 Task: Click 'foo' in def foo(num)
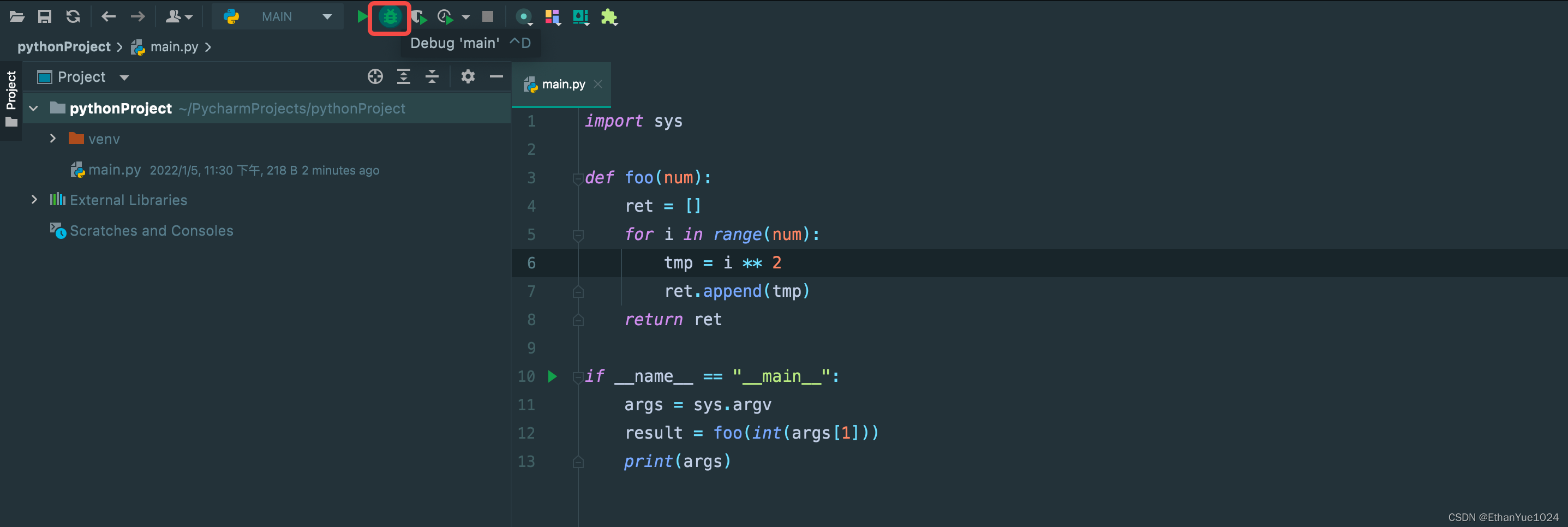(638, 178)
